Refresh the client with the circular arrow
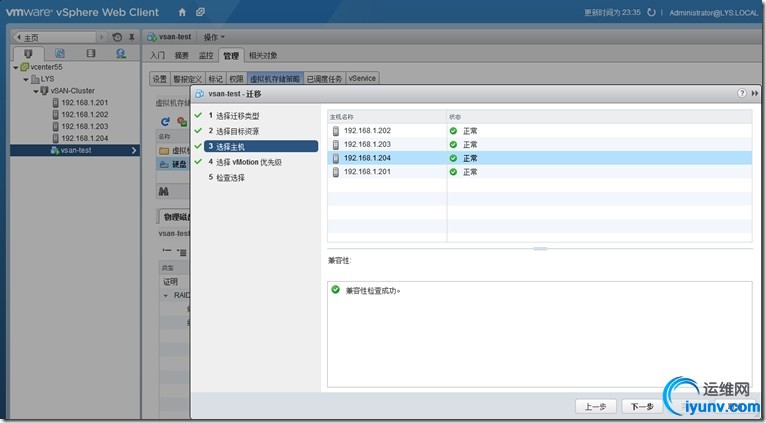This screenshot has height=423, width=766. point(651,12)
